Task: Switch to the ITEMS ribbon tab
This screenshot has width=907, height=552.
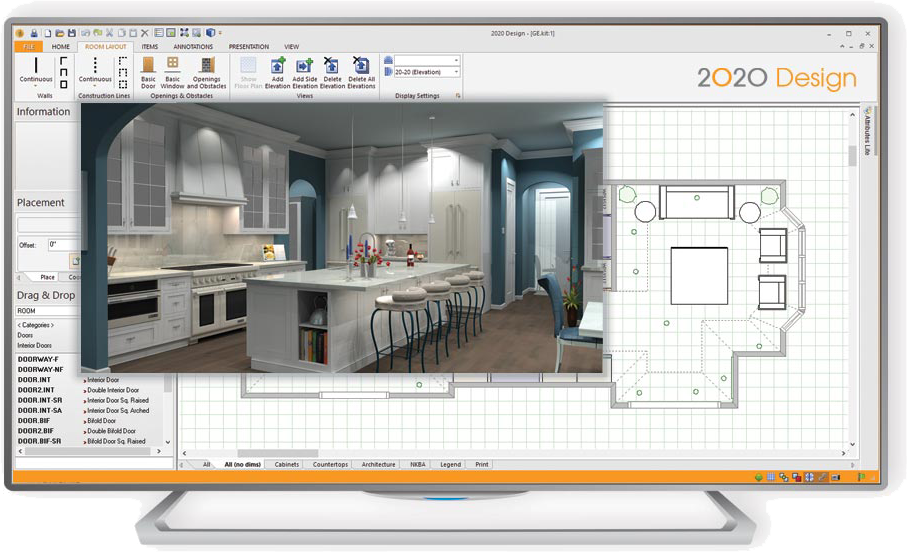Action: point(150,47)
